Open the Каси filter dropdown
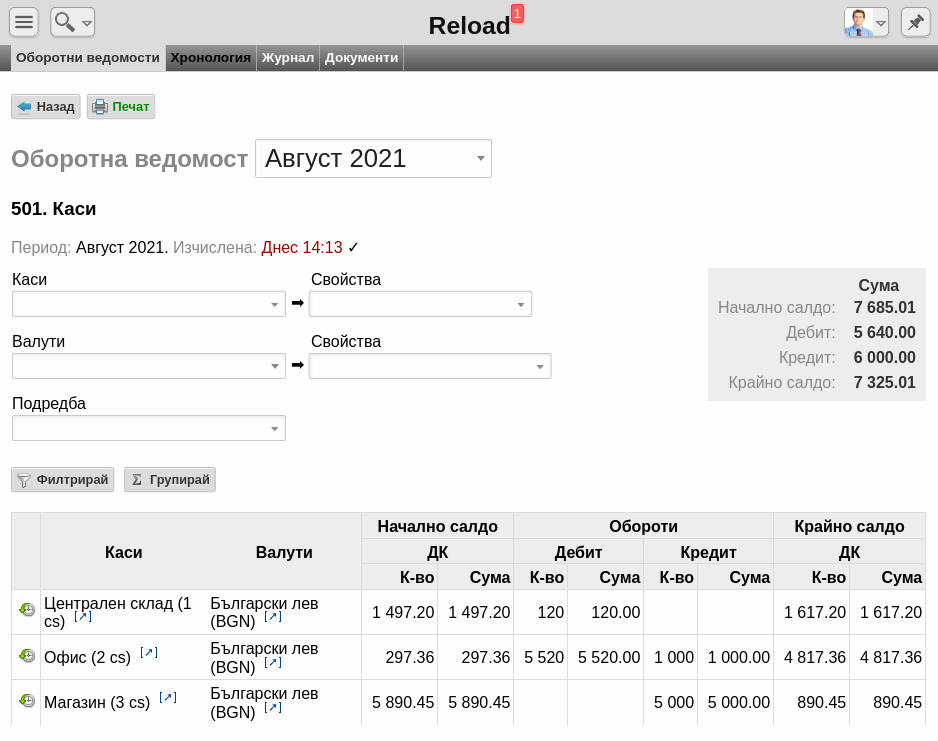 tap(148, 304)
